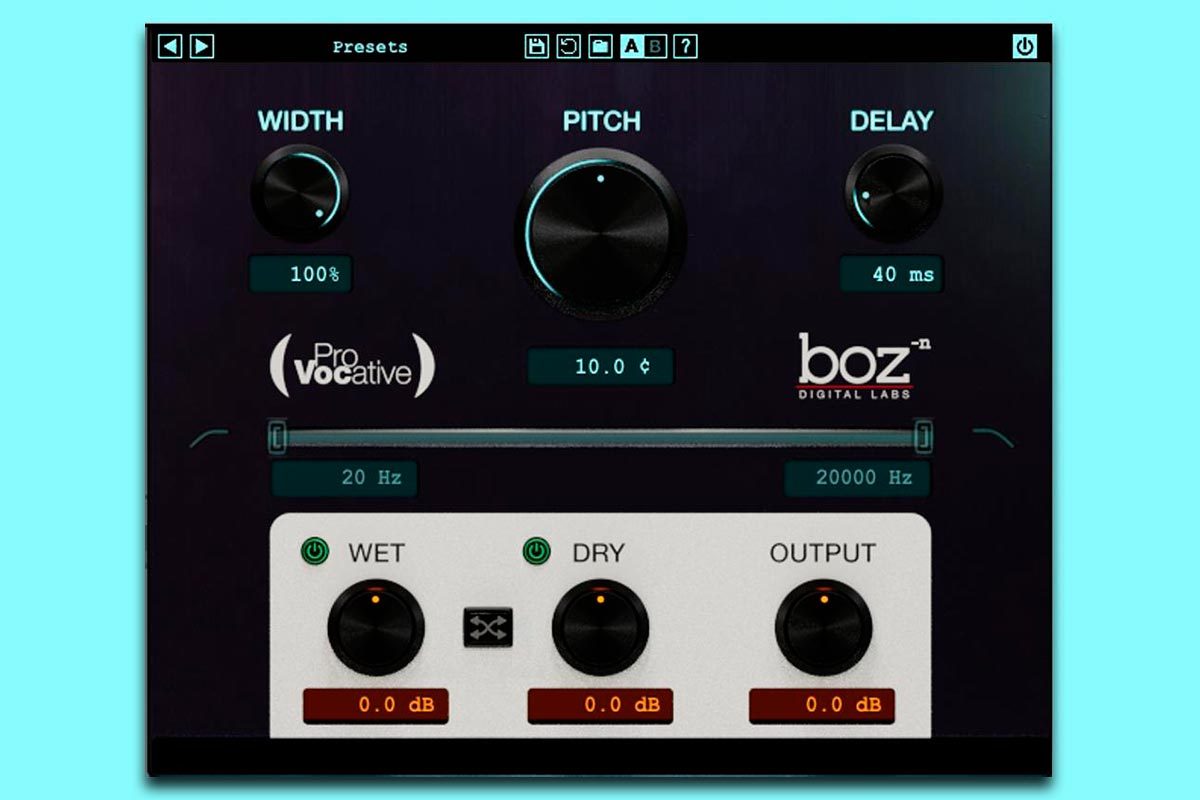Switch to A state

[632, 46]
